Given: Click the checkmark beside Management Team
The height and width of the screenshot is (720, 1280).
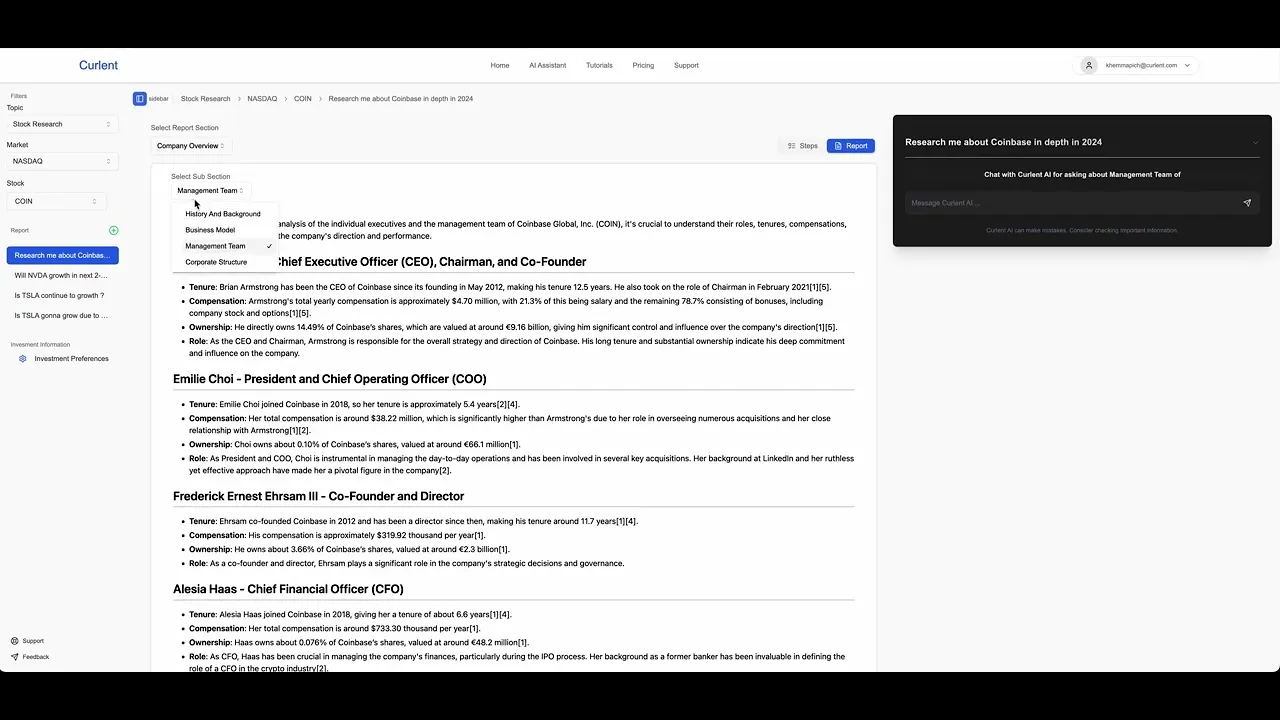Looking at the screenshot, I should click(x=268, y=245).
